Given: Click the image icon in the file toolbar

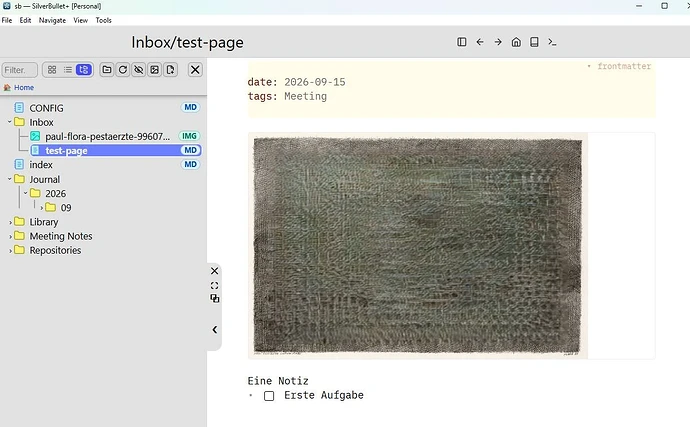Looking at the screenshot, I should (x=154, y=70).
